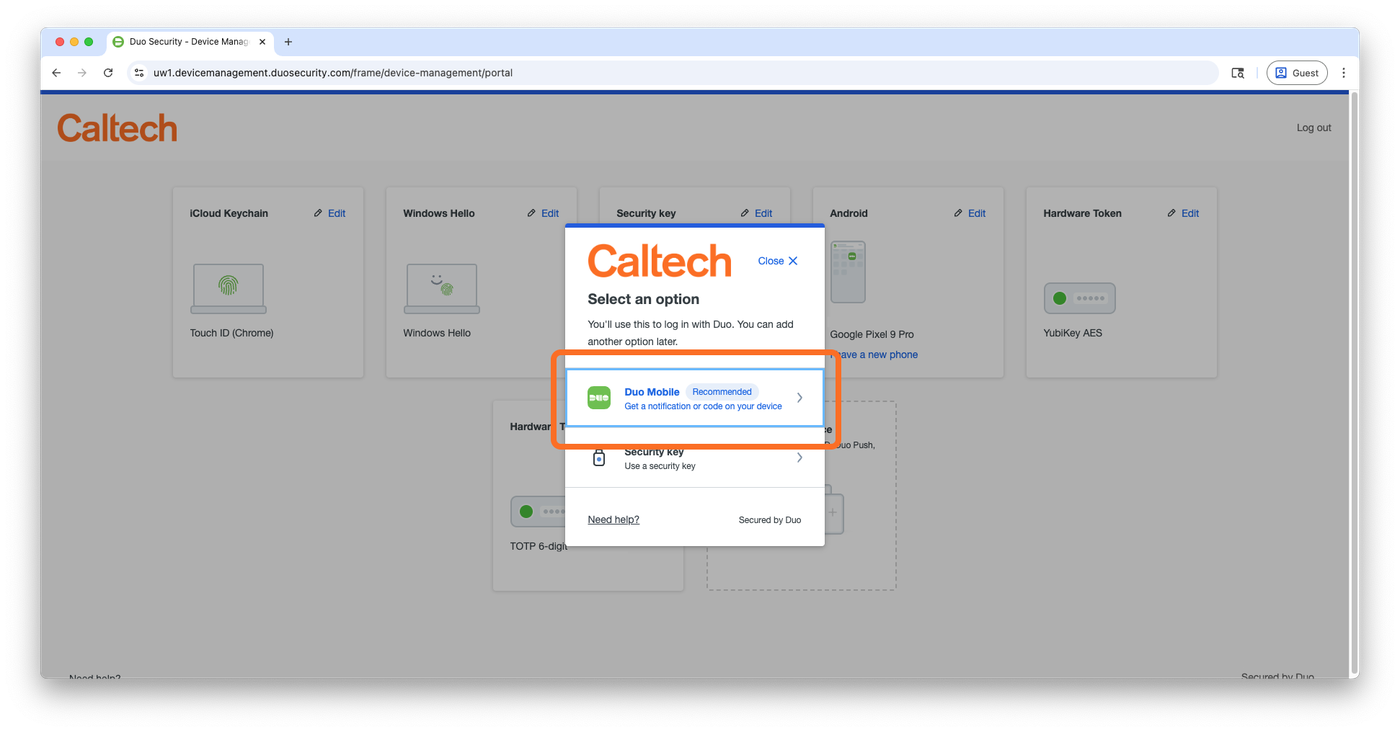Viewport: 1400px width, 732px height.
Task: Click the YubiKey AES hardware token icon
Action: (1079, 298)
